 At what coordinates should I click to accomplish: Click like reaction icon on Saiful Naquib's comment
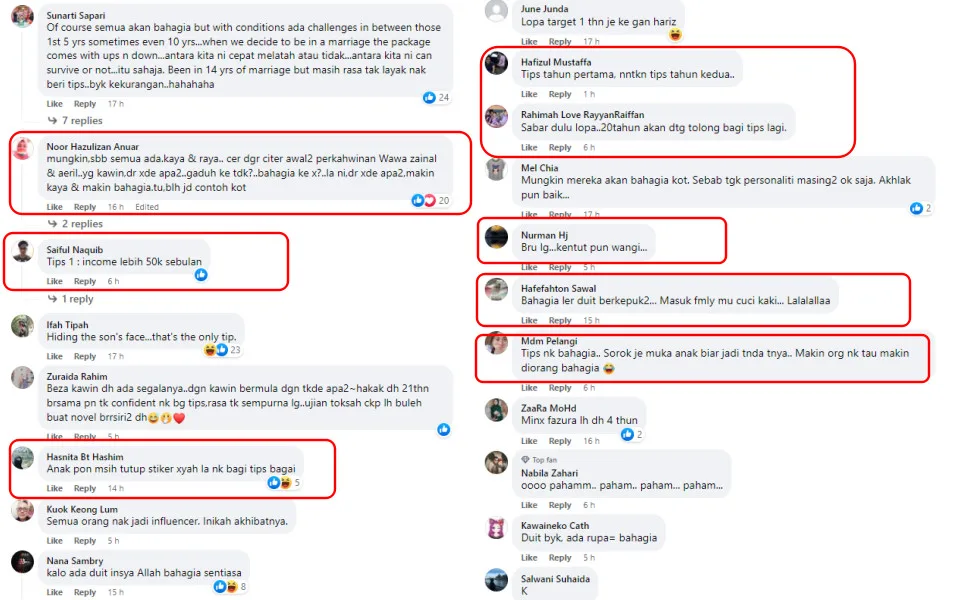201,274
